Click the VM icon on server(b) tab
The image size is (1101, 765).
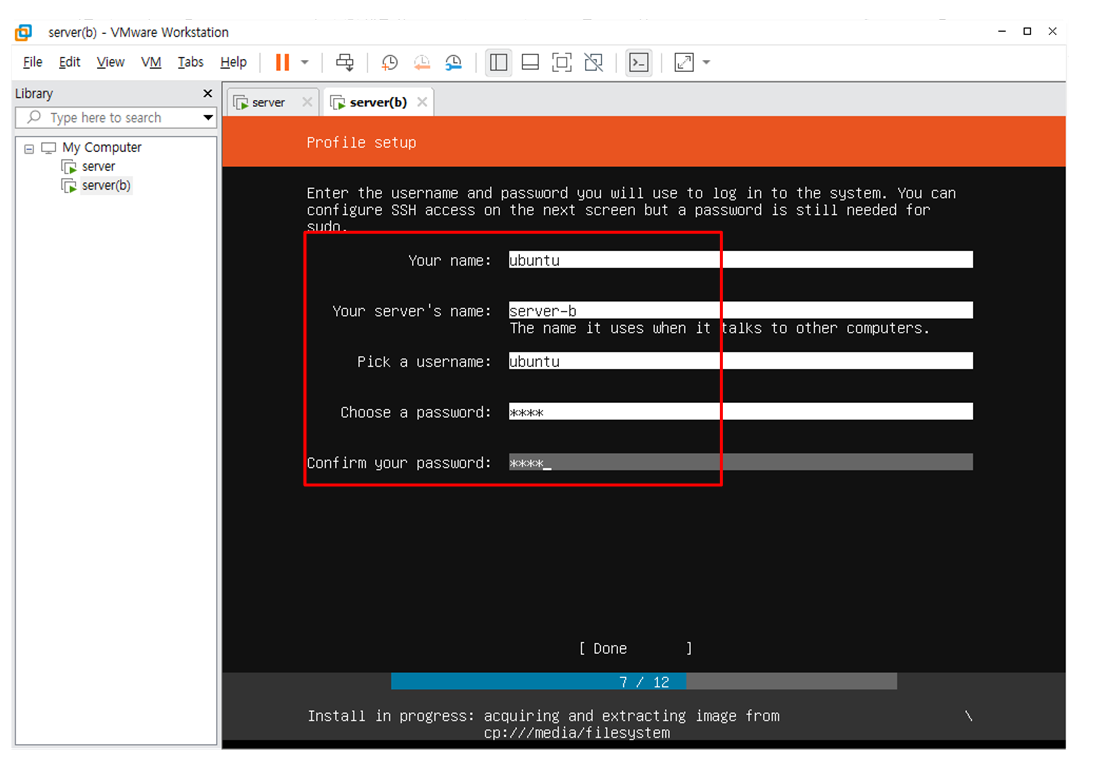click(x=338, y=103)
